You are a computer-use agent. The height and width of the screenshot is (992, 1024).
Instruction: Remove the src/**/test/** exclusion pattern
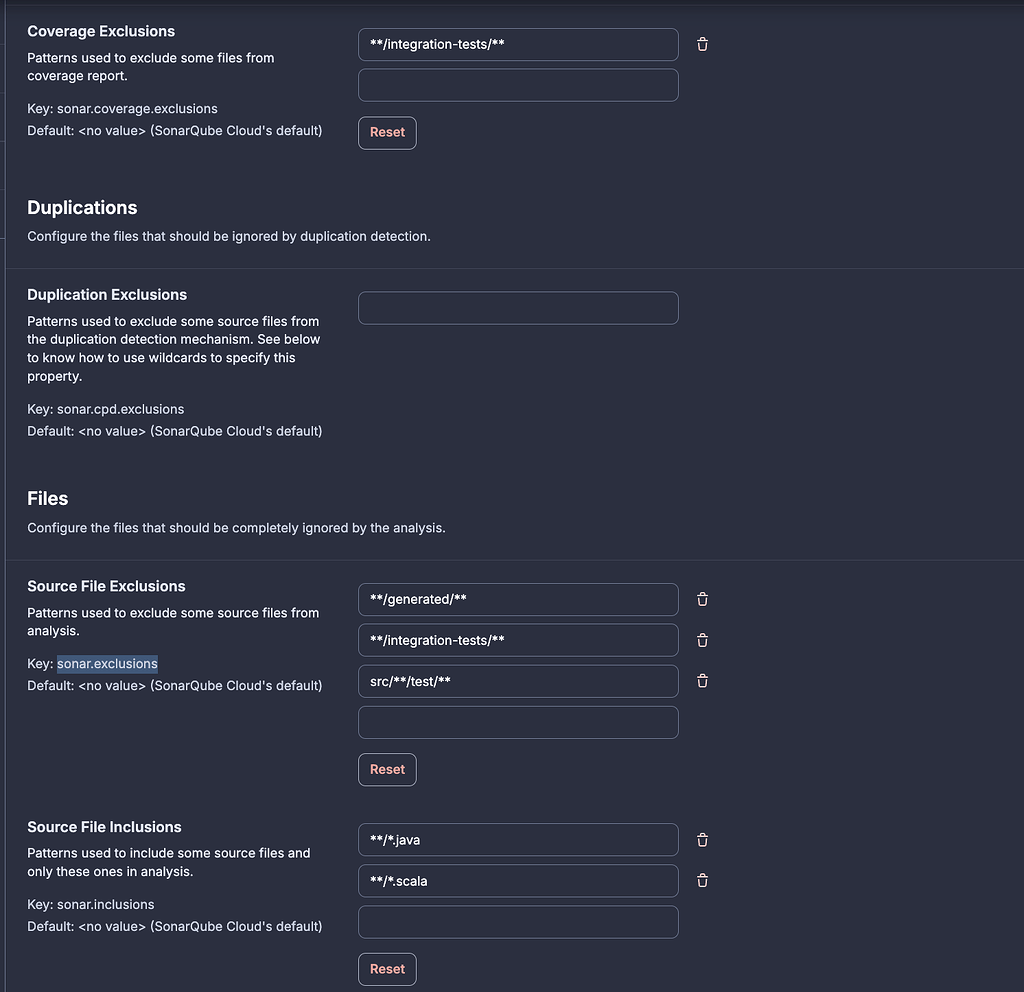click(x=702, y=681)
